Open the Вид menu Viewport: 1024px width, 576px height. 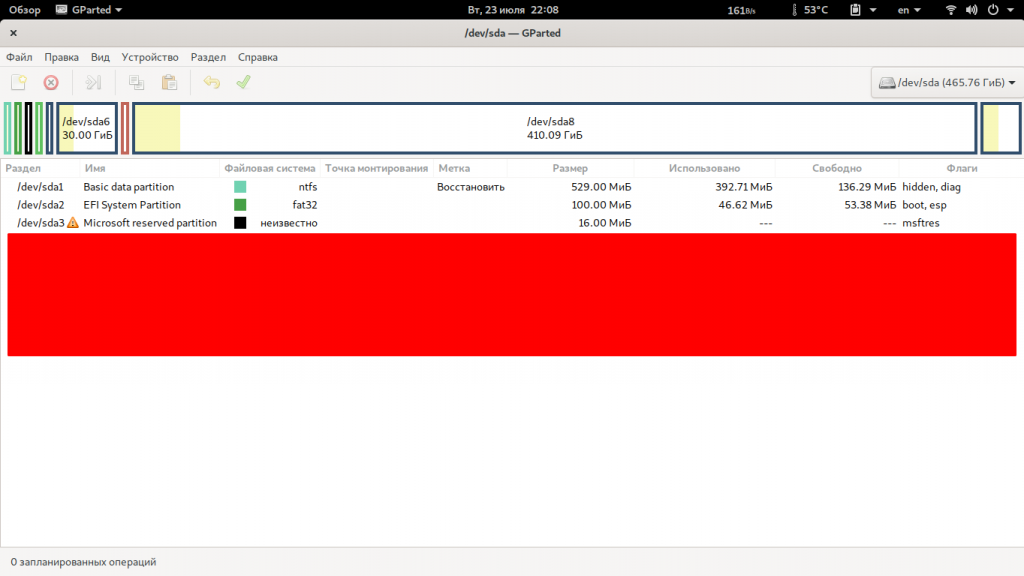(100, 57)
